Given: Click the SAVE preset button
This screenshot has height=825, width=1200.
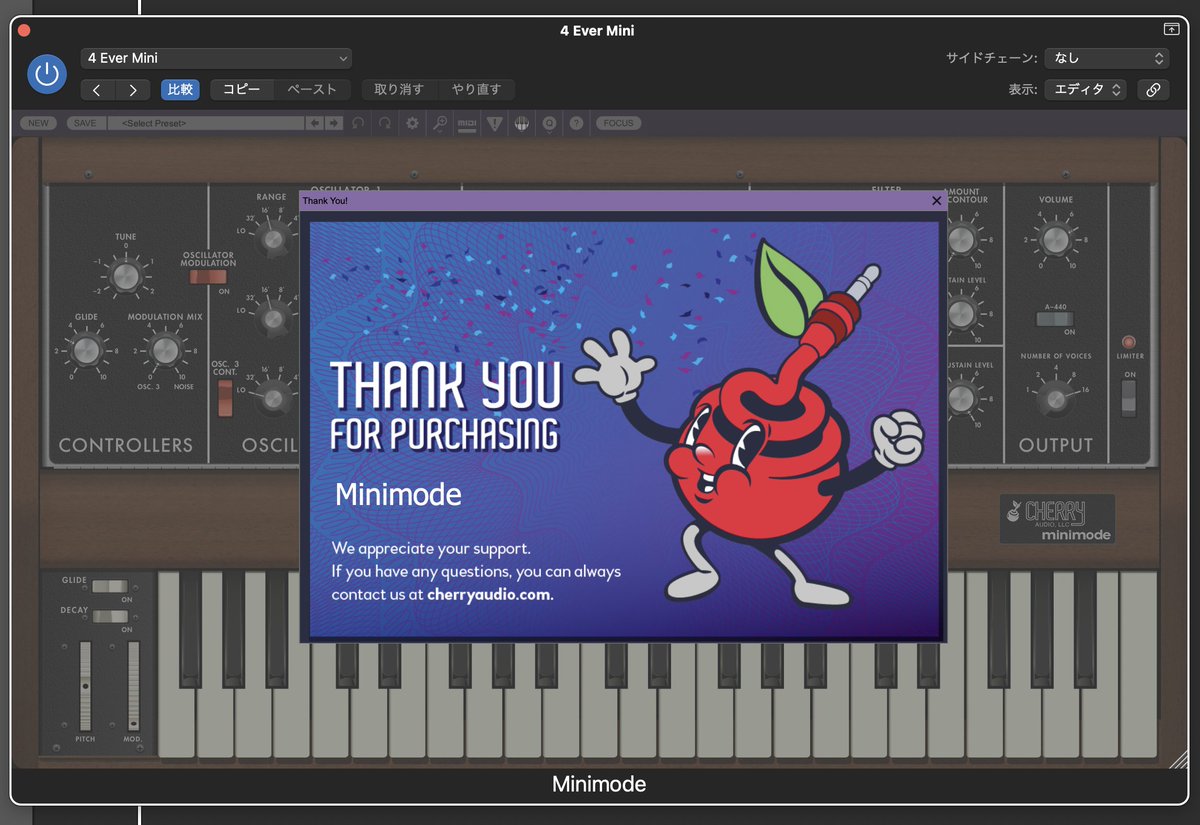Looking at the screenshot, I should 85,123.
